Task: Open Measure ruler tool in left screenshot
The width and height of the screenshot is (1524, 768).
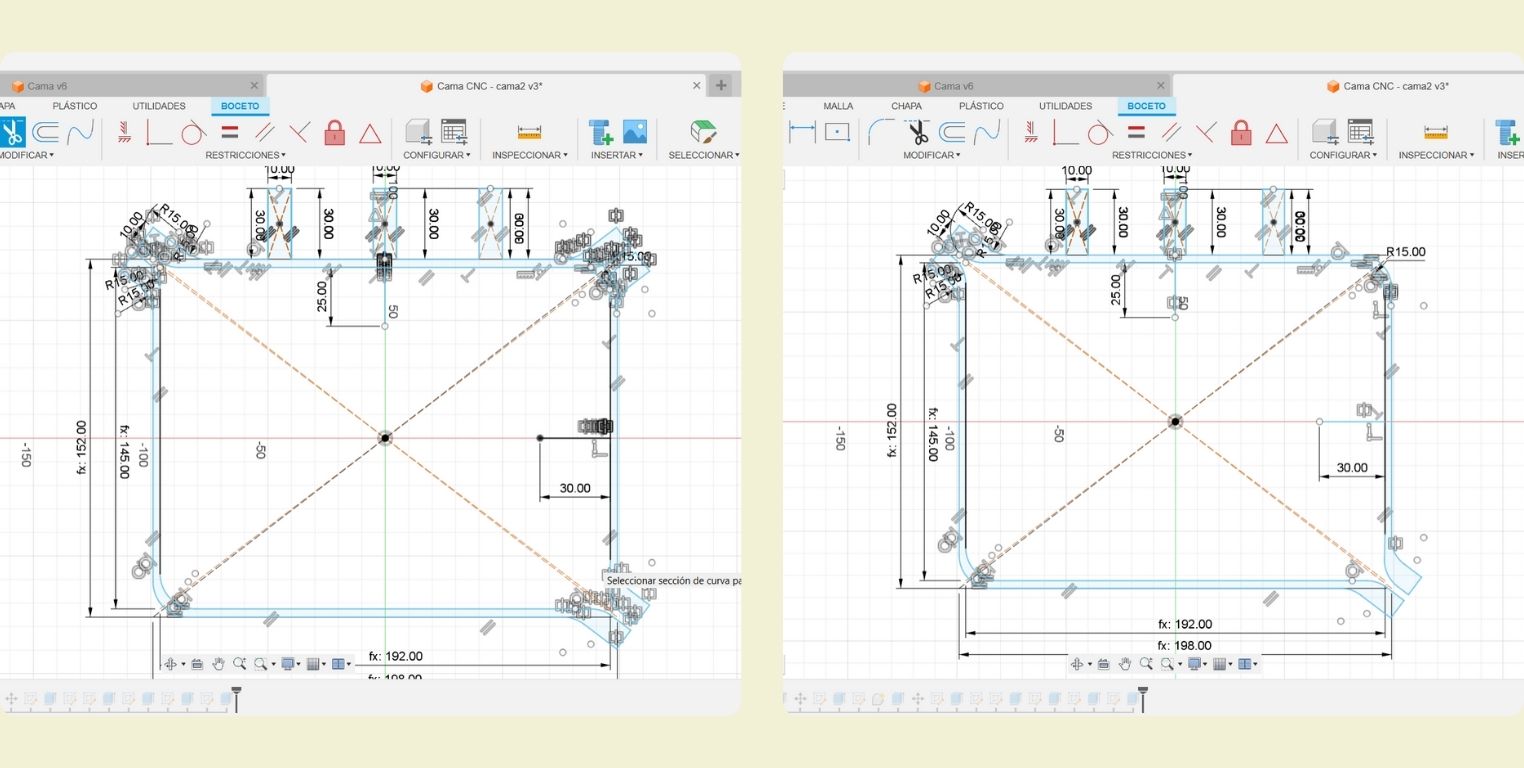Action: (x=529, y=132)
